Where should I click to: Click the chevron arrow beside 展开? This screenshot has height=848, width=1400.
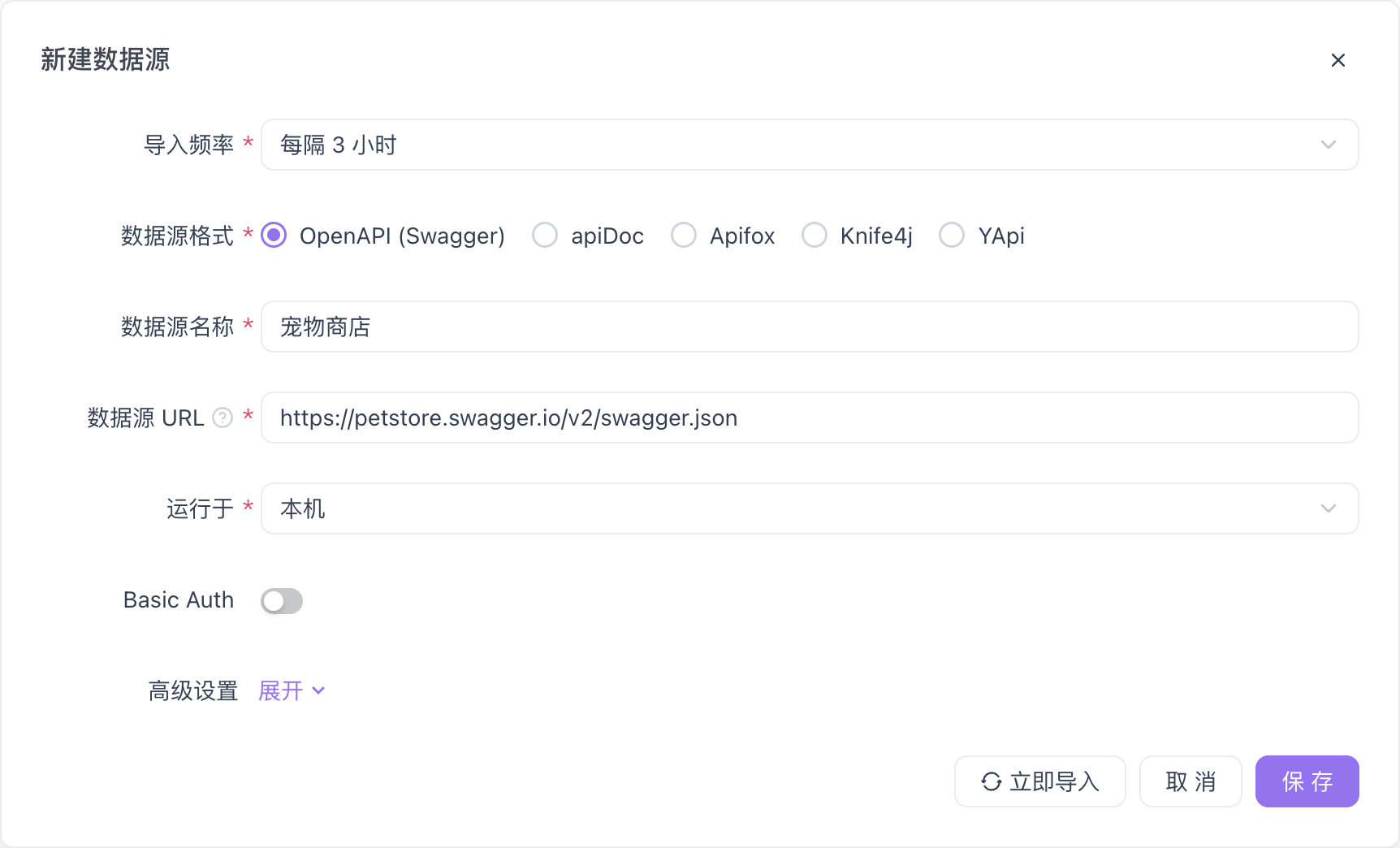(x=318, y=691)
